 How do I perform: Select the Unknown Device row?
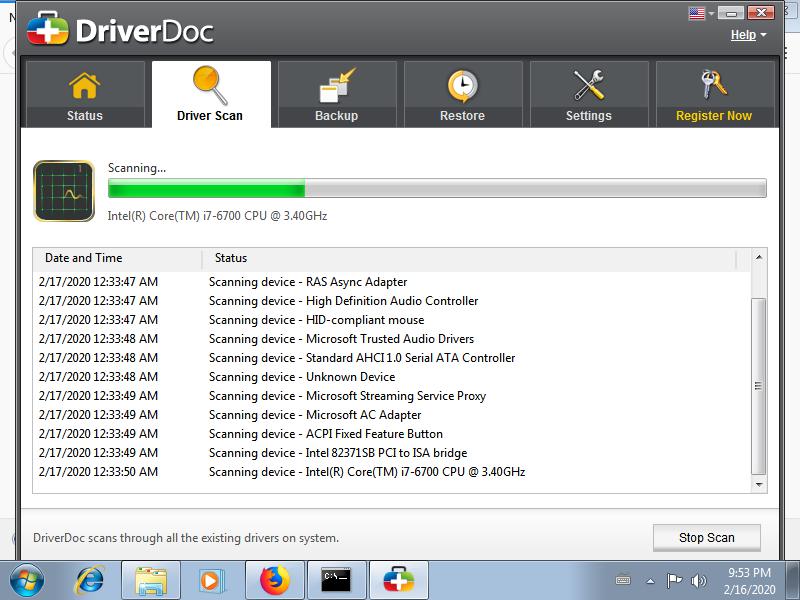point(392,377)
